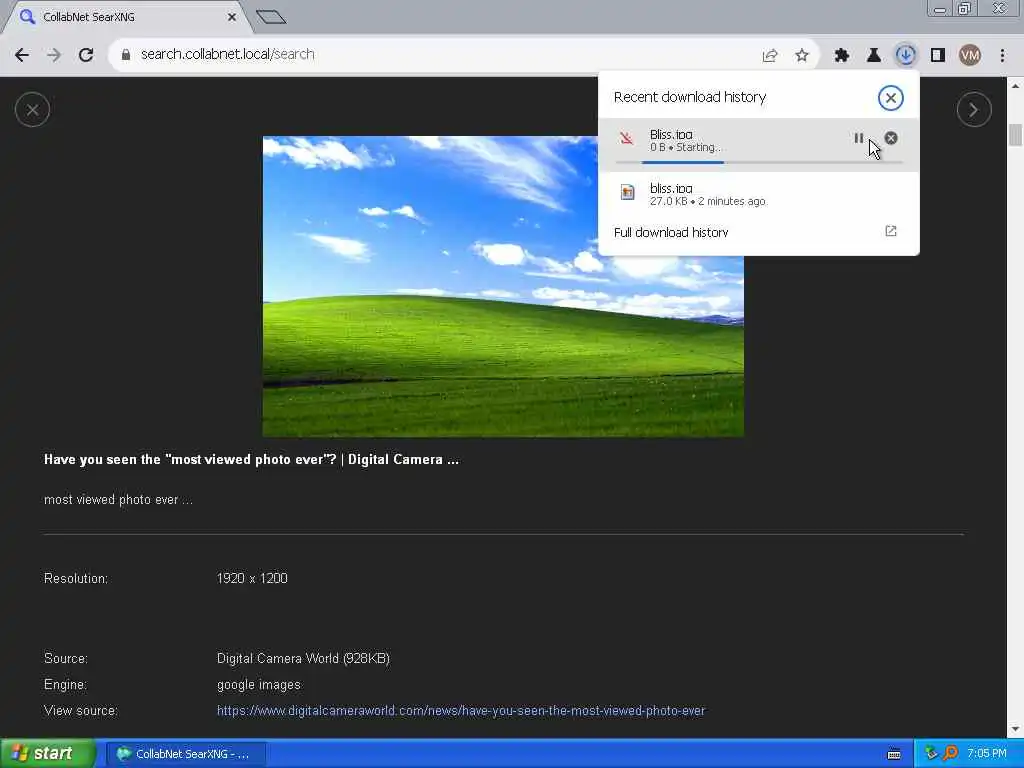The width and height of the screenshot is (1024, 768).
Task: Open the Extensions puzzle icon
Action: pyautogui.click(x=842, y=56)
